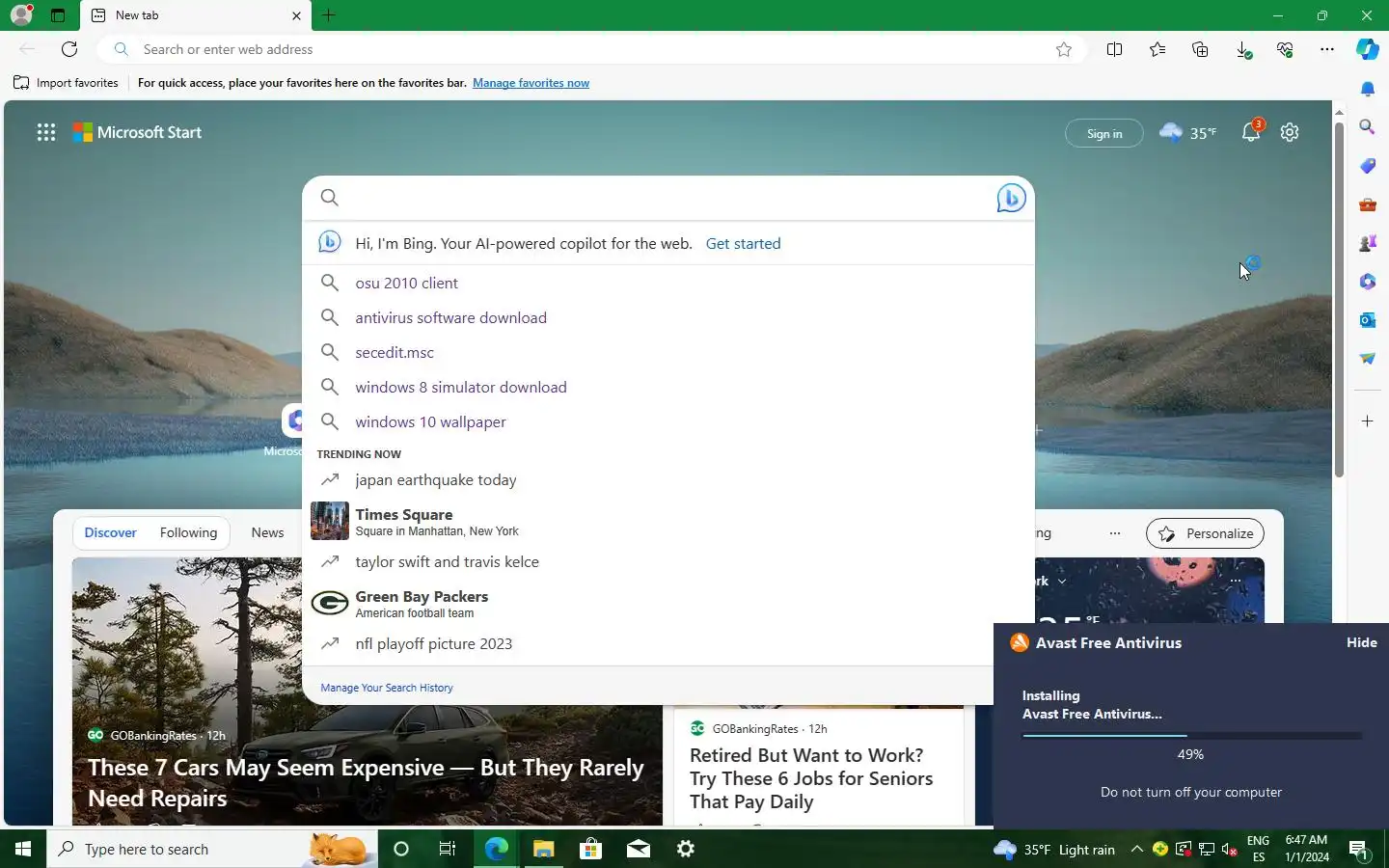The height and width of the screenshot is (868, 1389).
Task: Open the sidebar Shopping tag icon
Action: [x=1368, y=166]
